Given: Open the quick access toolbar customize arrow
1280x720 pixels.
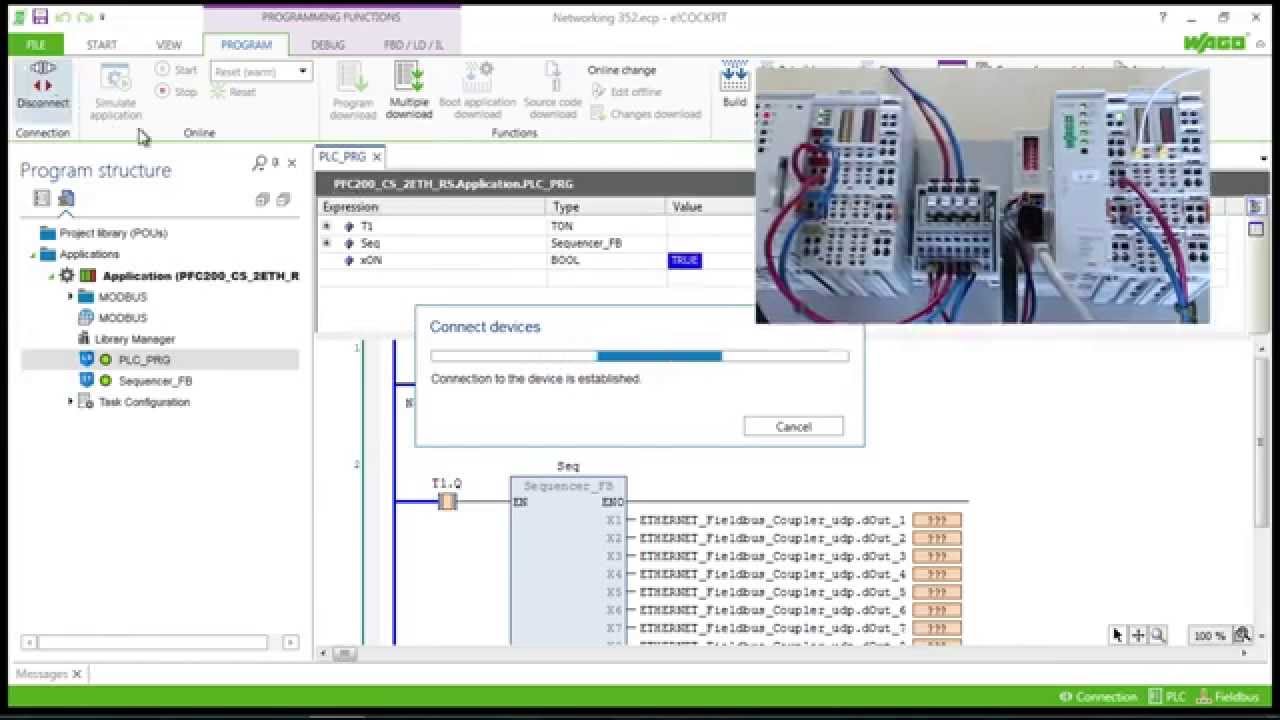Looking at the screenshot, I should pos(102,18).
